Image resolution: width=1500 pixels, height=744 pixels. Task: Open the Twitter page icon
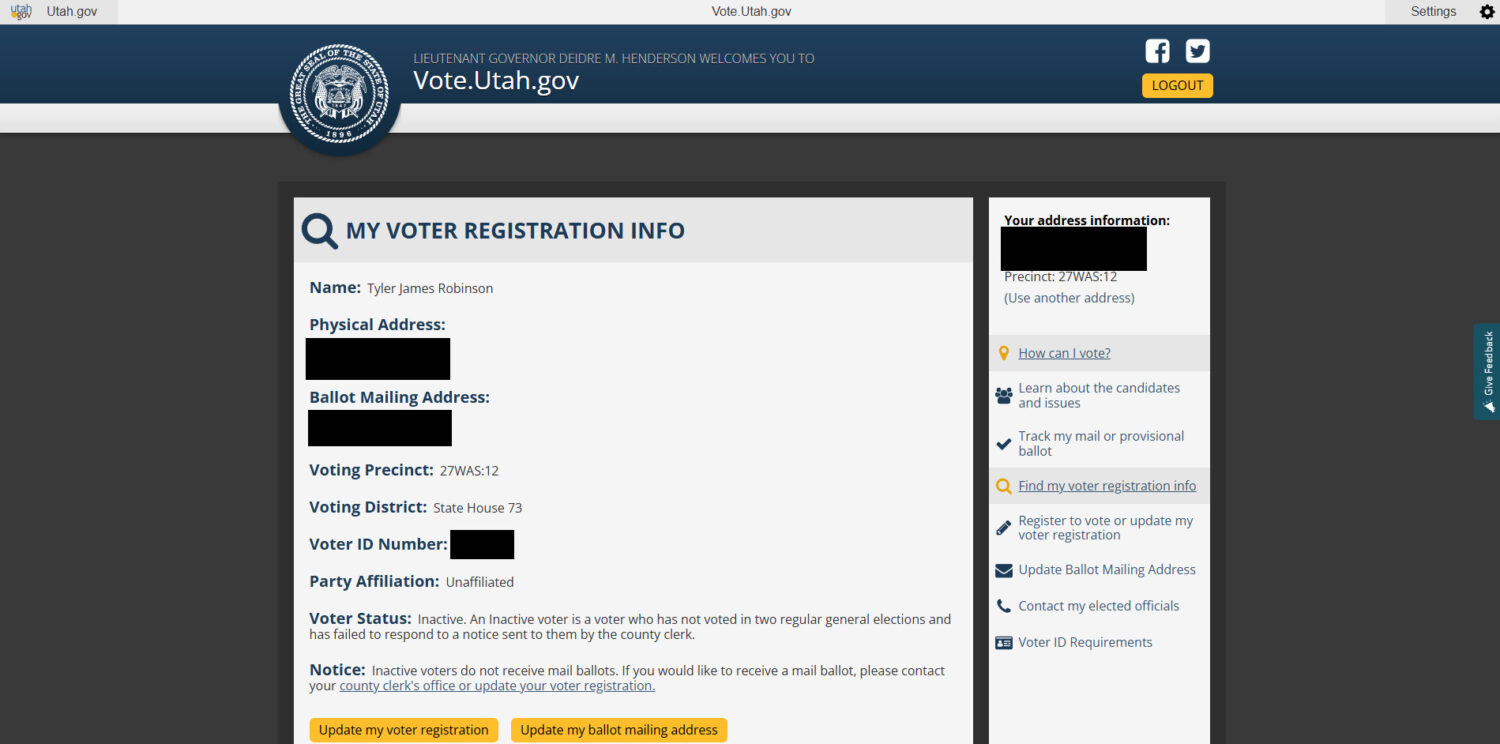(x=1197, y=51)
